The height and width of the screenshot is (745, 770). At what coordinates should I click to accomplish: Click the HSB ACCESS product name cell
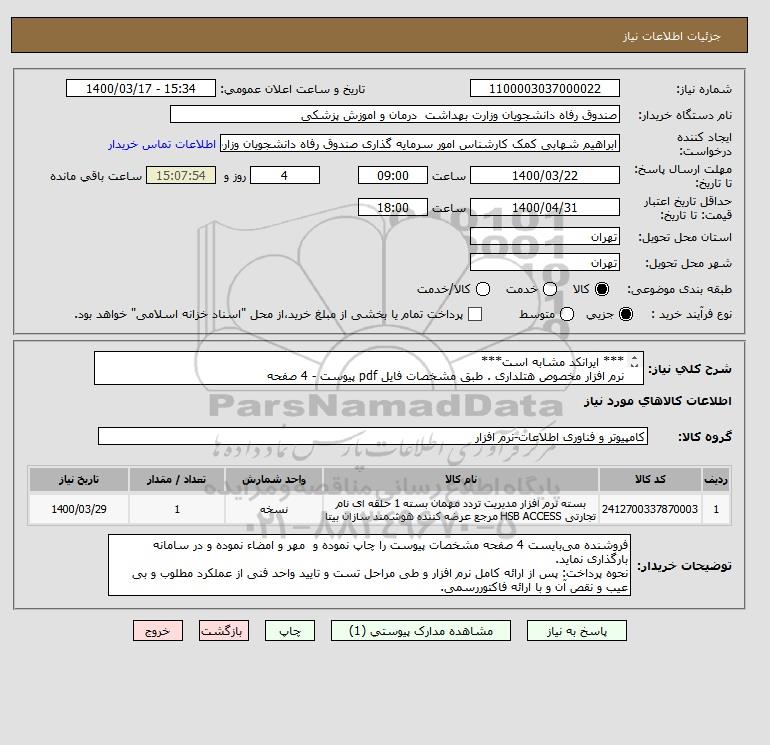point(461,509)
